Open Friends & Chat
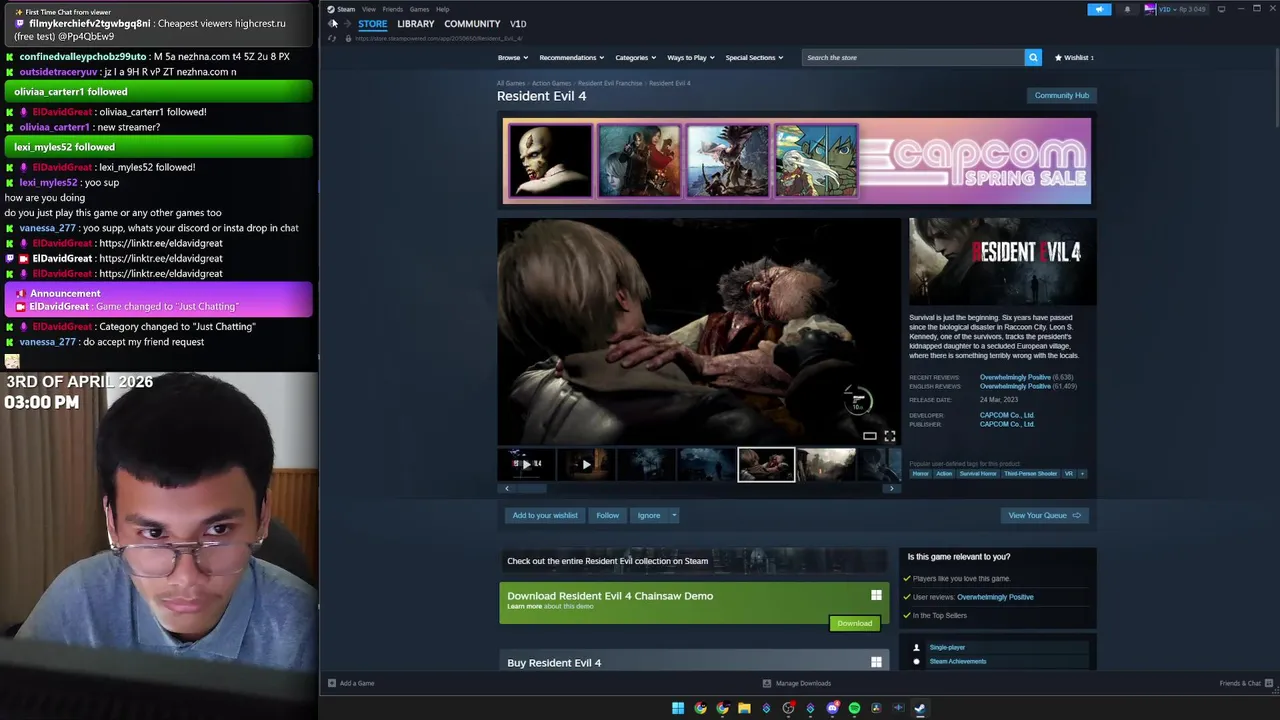Viewport: 1280px width, 720px height. pyautogui.click(x=1245, y=683)
